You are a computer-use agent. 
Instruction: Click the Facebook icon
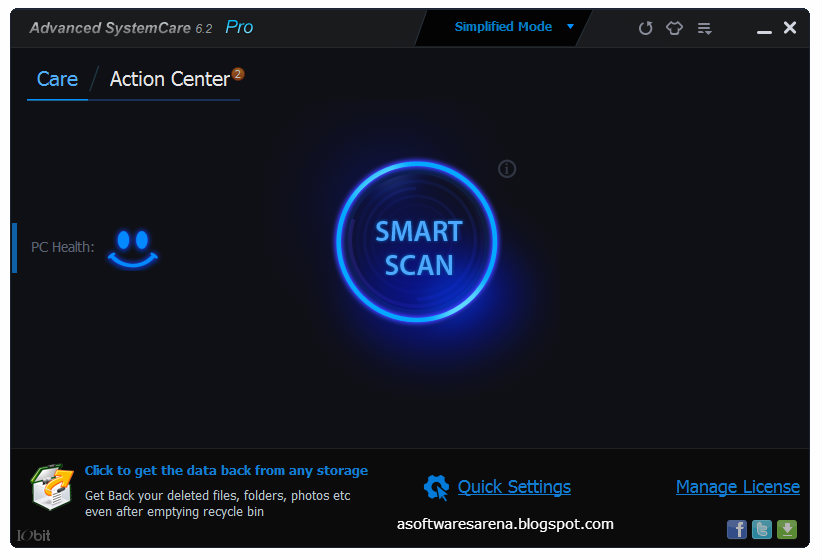(x=737, y=529)
